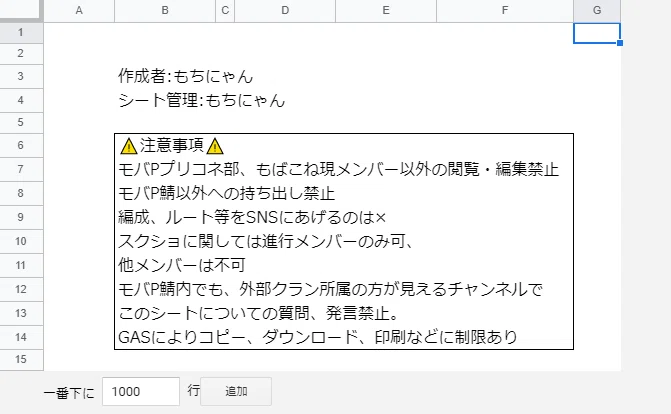This screenshot has height=414, width=671.
Task: Click the line 編成、ルート等をSNSにあげるのは×
Action: [x=252, y=217]
